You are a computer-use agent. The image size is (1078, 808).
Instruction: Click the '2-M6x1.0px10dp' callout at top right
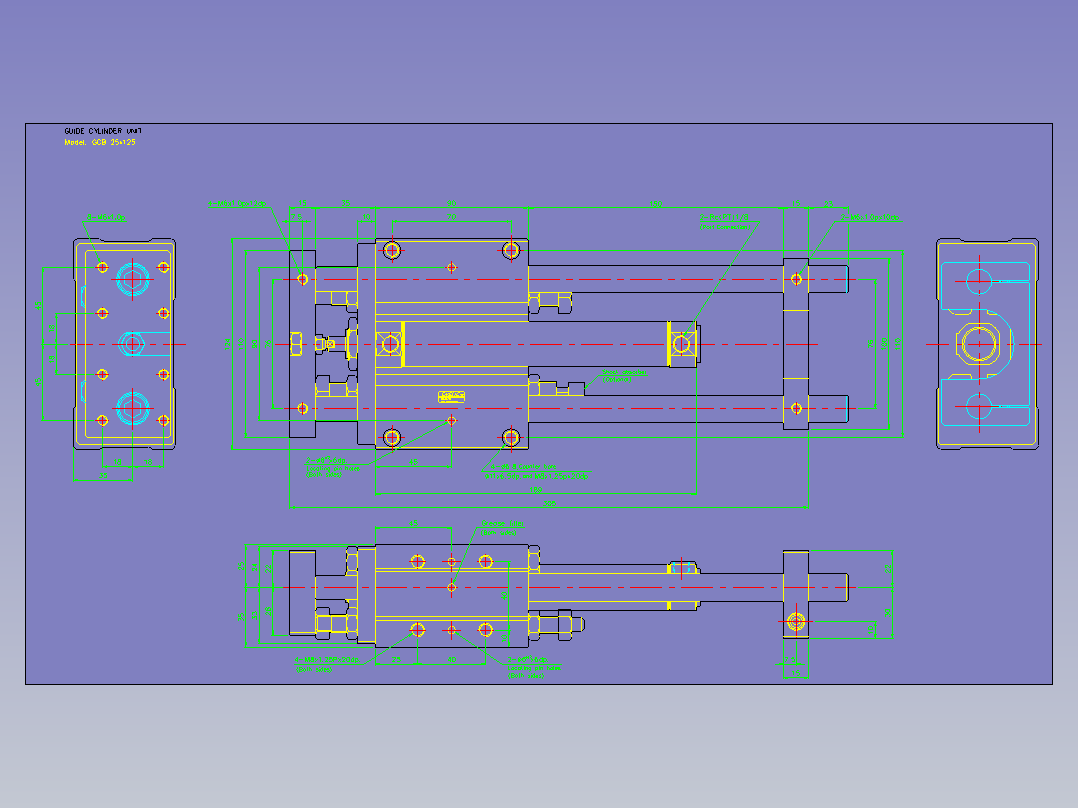pos(870,217)
